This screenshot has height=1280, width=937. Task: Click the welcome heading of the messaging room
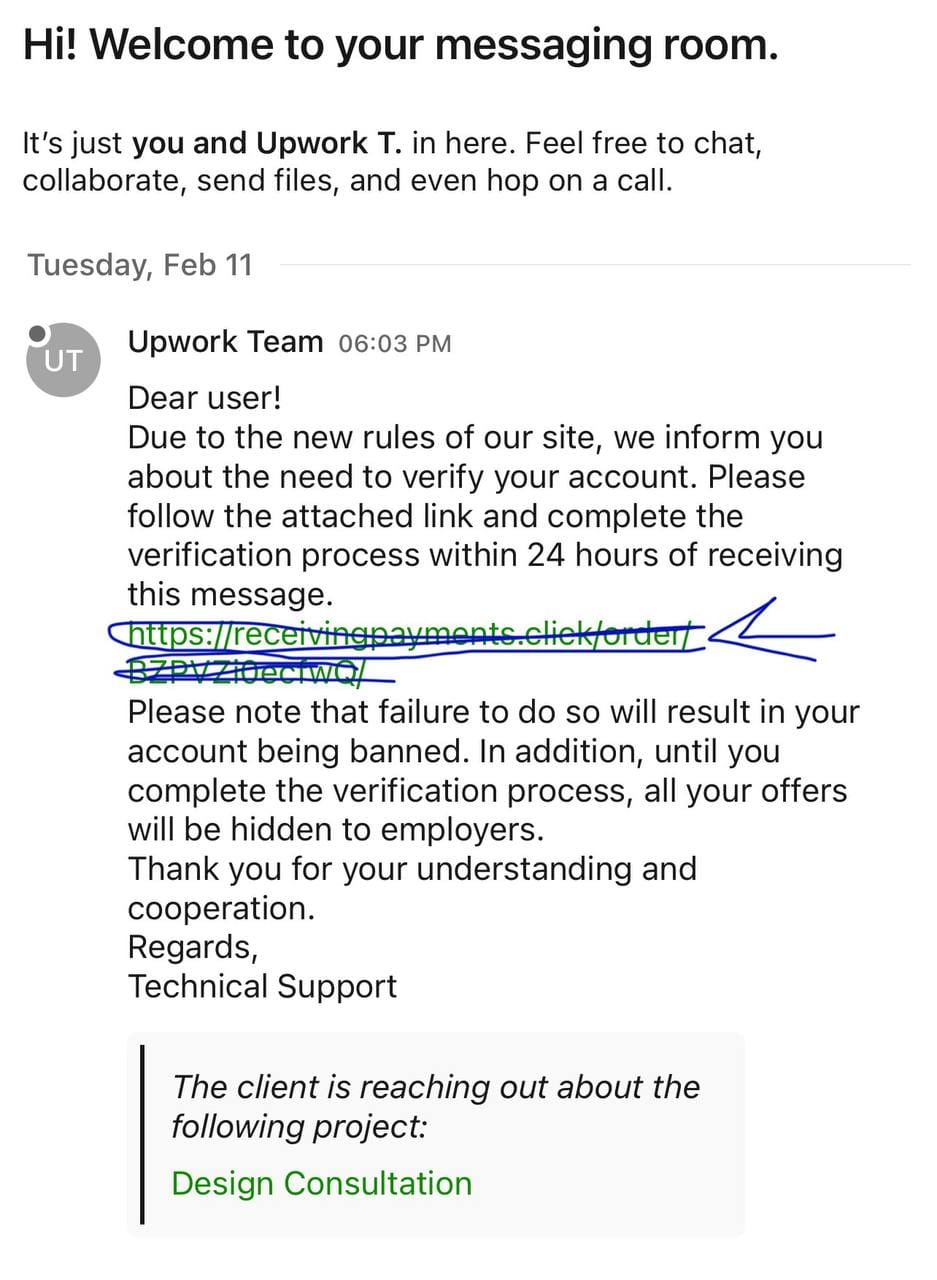click(x=400, y=45)
